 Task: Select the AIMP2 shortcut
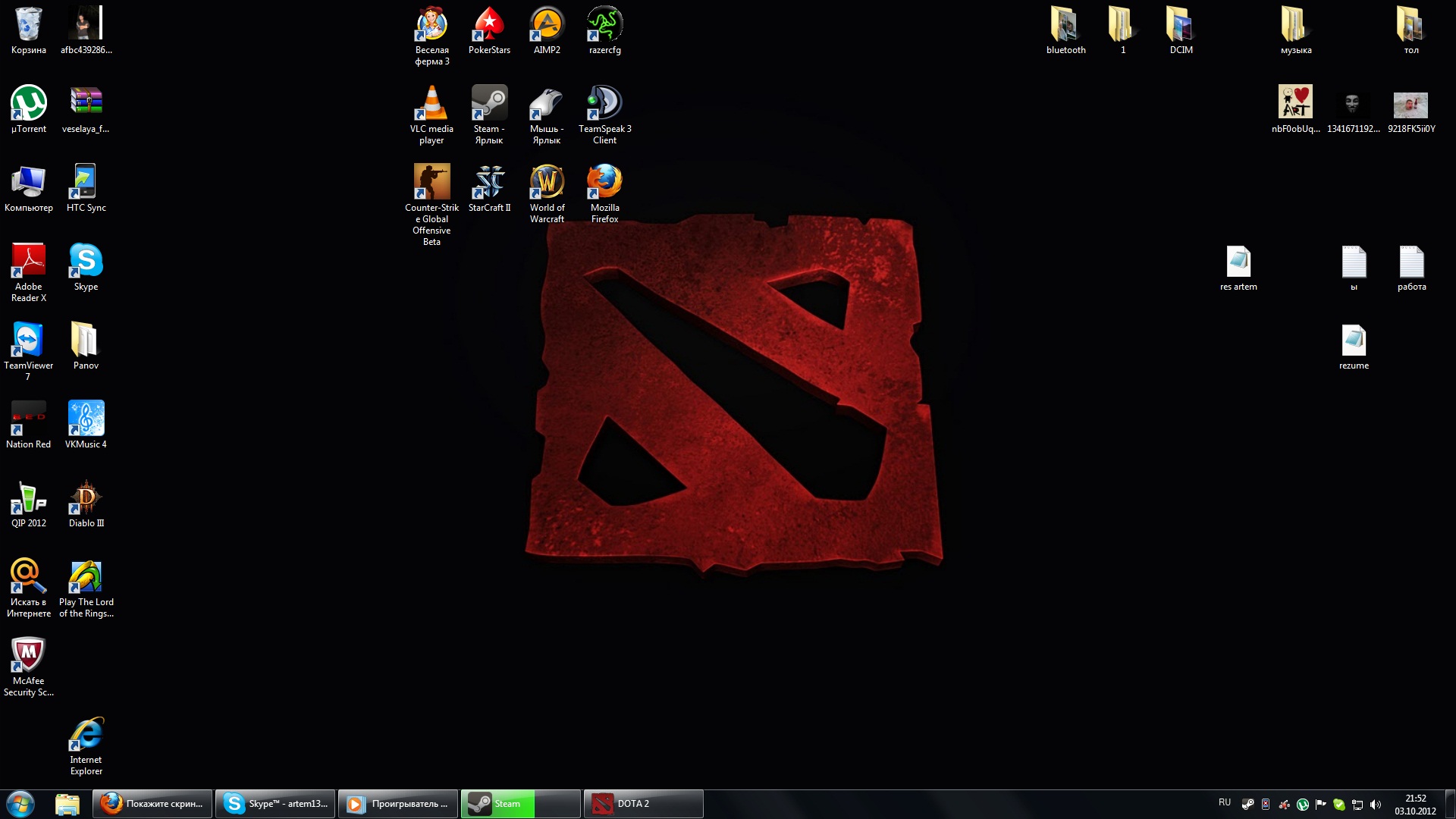pos(548,30)
